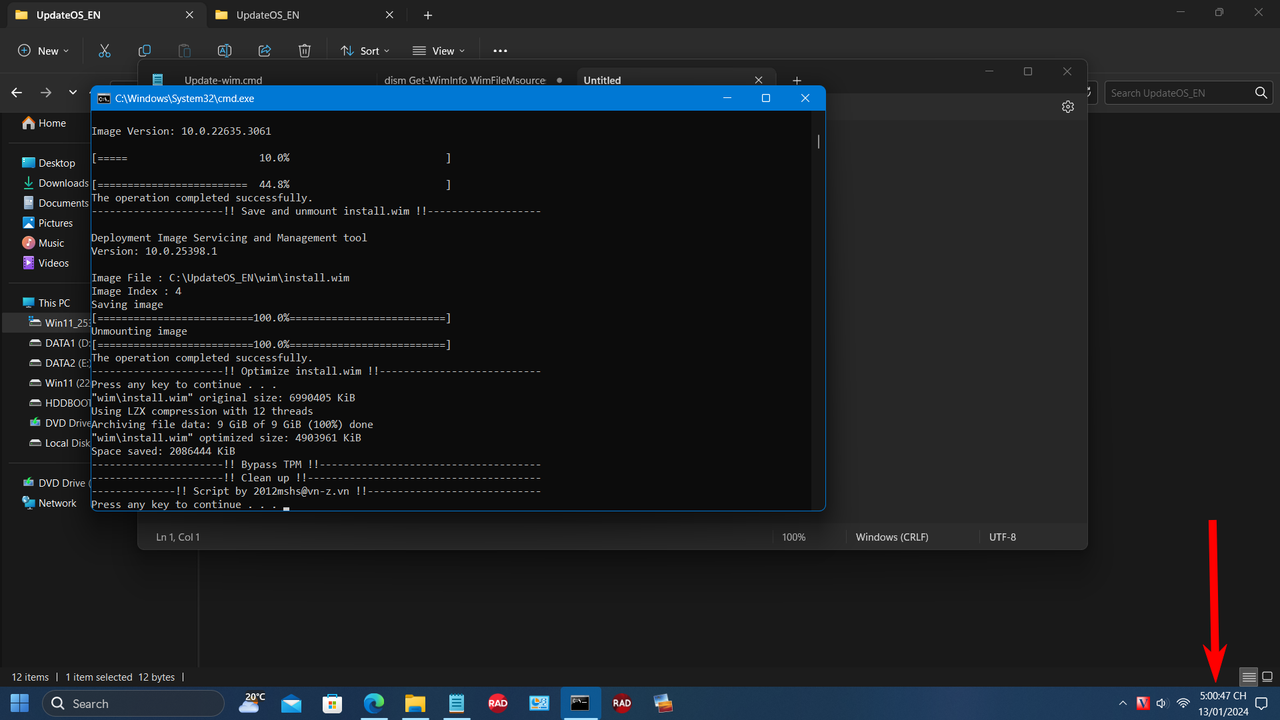The height and width of the screenshot is (720, 1280).
Task: Switch to Notepad on the taskbar
Action: (x=456, y=703)
